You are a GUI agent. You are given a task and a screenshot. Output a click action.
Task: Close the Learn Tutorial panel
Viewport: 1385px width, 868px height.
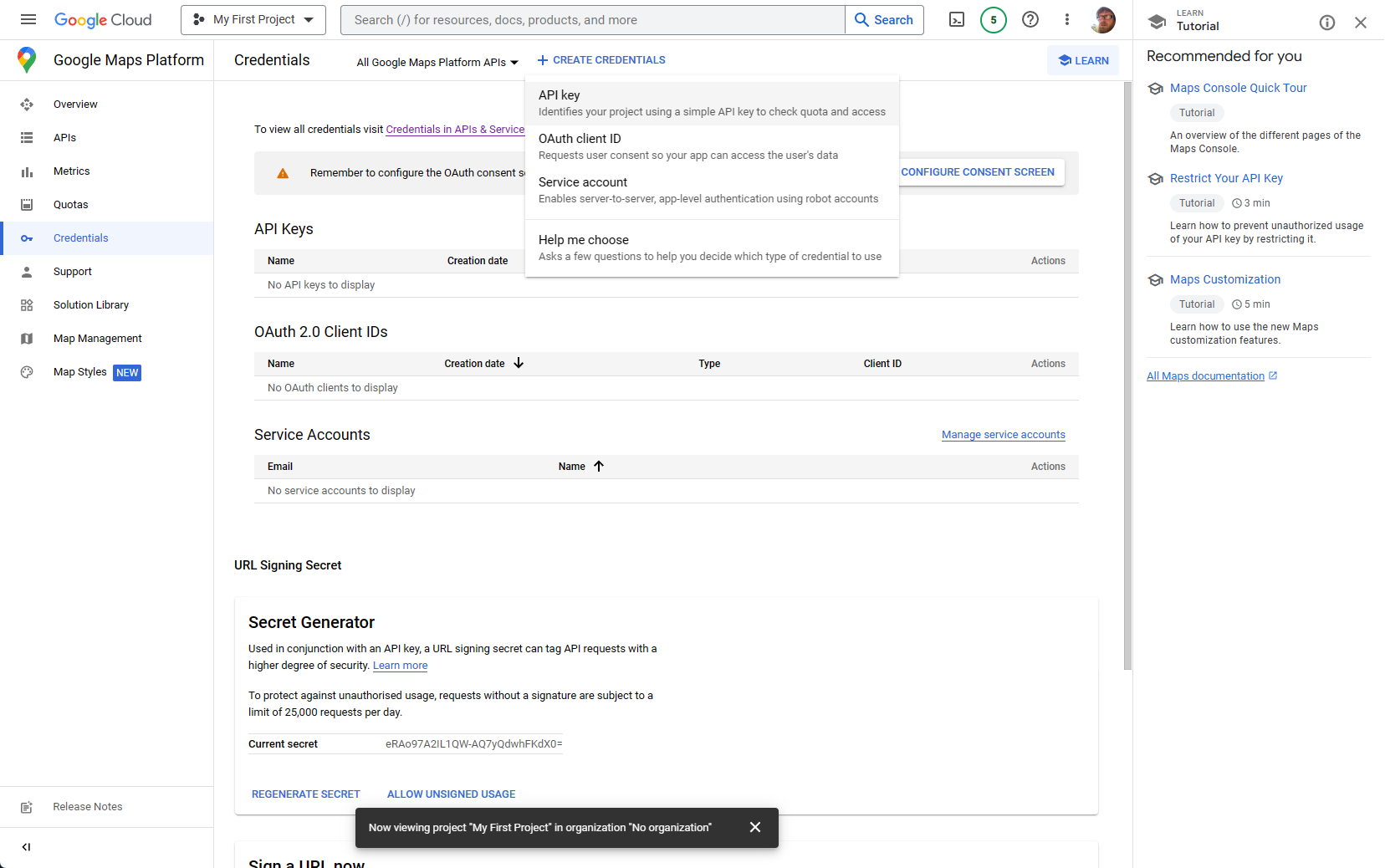coord(1361,23)
